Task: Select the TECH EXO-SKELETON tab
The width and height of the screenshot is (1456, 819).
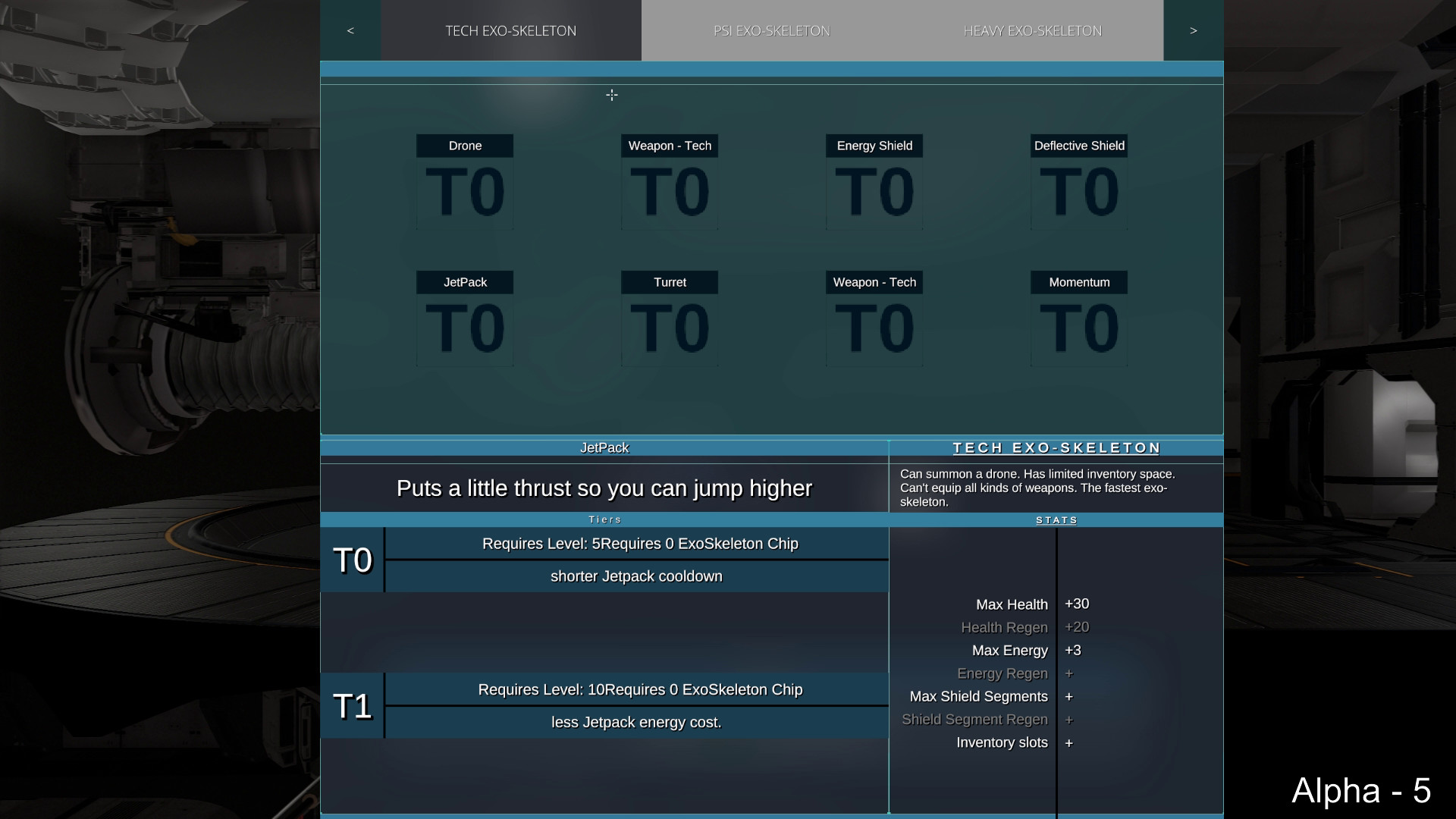Action: [x=510, y=30]
